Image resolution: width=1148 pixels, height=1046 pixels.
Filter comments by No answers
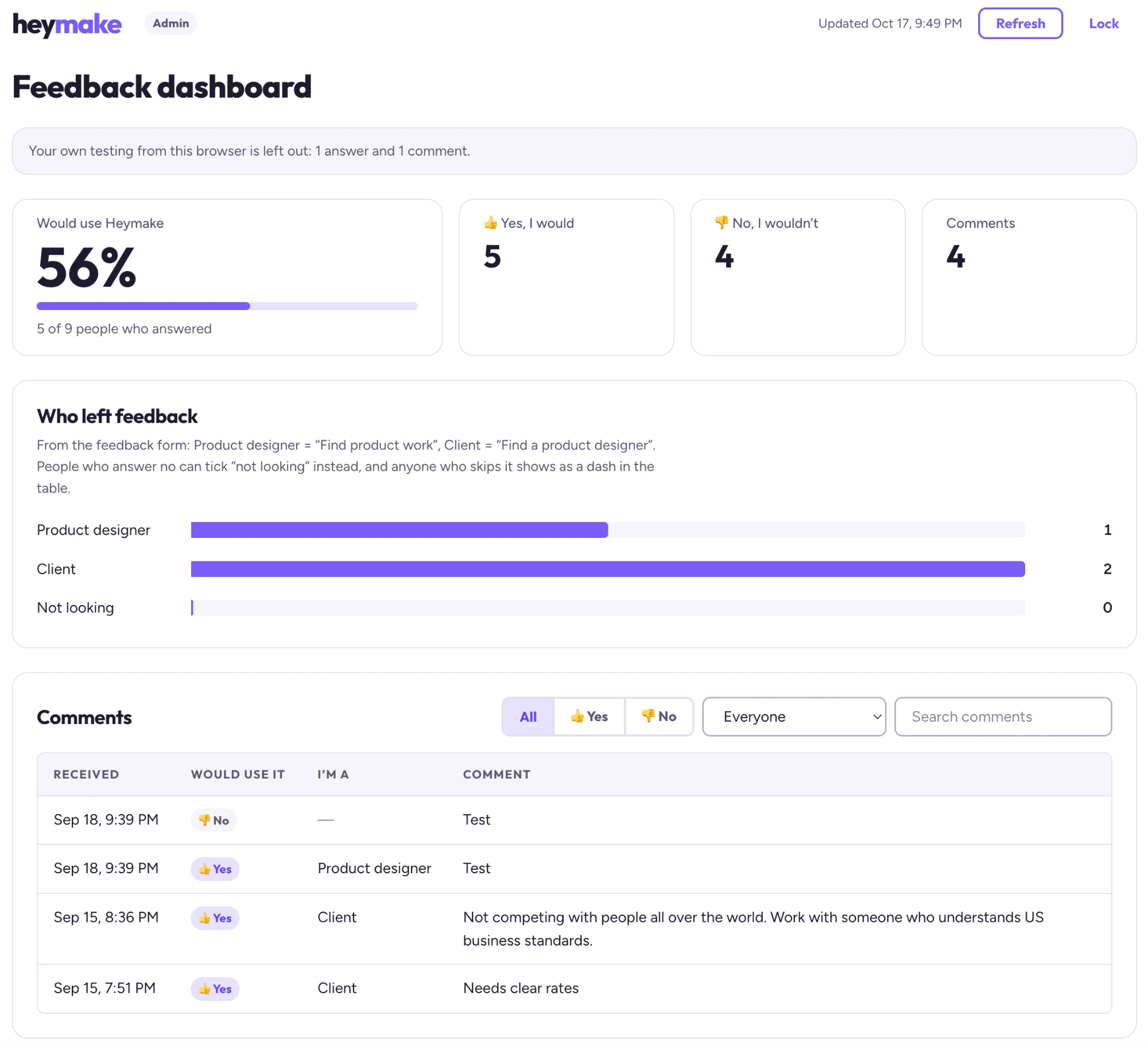pos(658,716)
